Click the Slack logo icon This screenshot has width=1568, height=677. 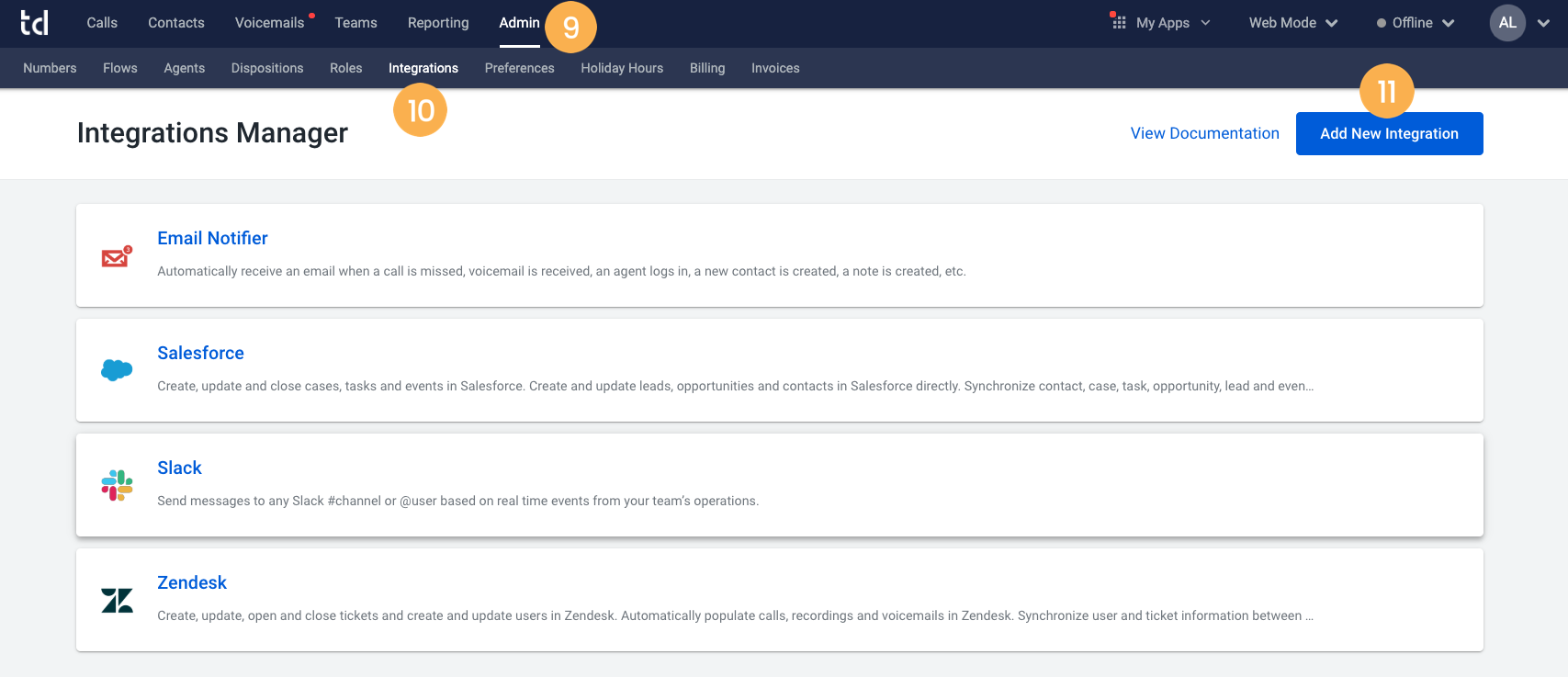click(x=117, y=485)
